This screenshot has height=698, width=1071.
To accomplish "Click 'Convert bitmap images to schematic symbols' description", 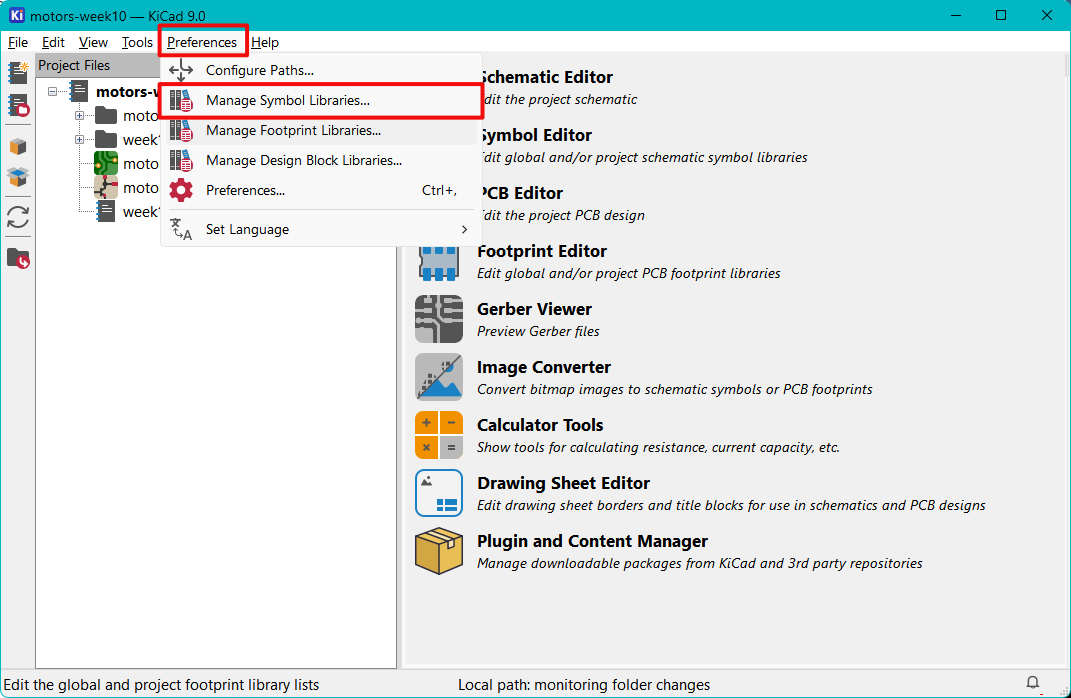I will click(674, 389).
